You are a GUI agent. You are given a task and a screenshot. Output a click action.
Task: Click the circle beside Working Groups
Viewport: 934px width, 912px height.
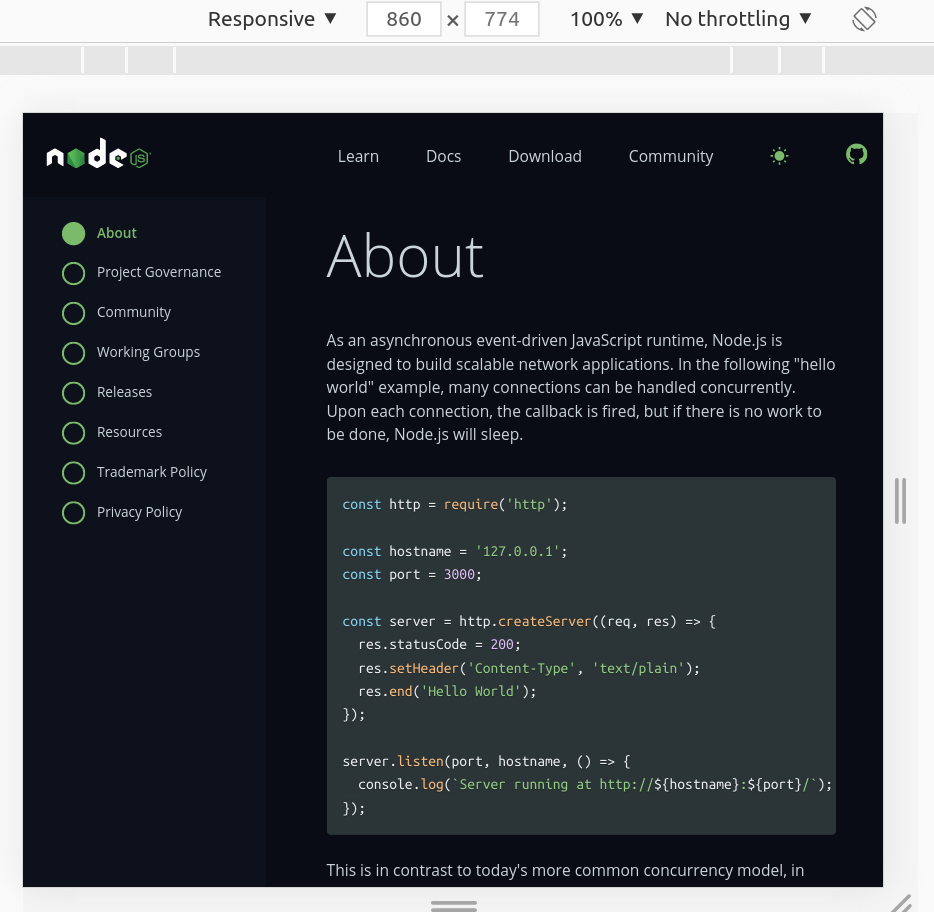tap(73, 353)
